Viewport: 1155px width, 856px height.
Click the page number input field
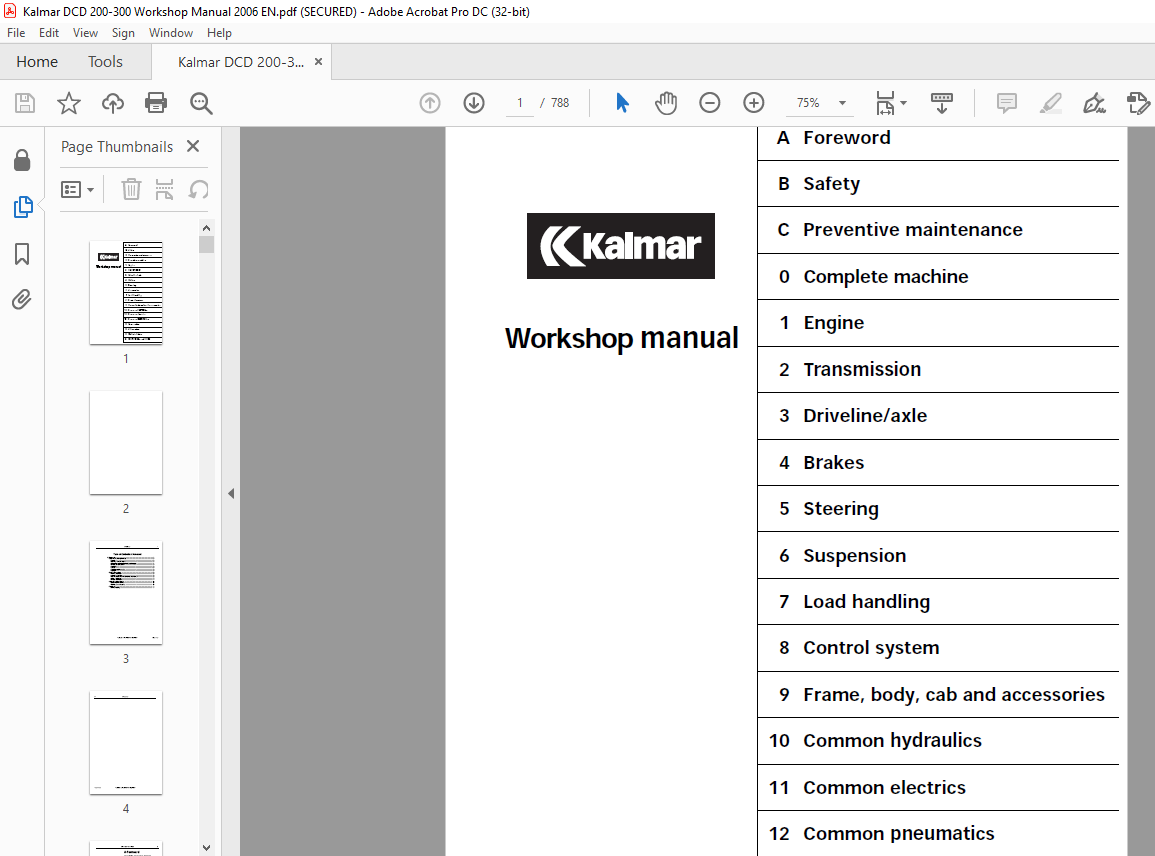[519, 103]
